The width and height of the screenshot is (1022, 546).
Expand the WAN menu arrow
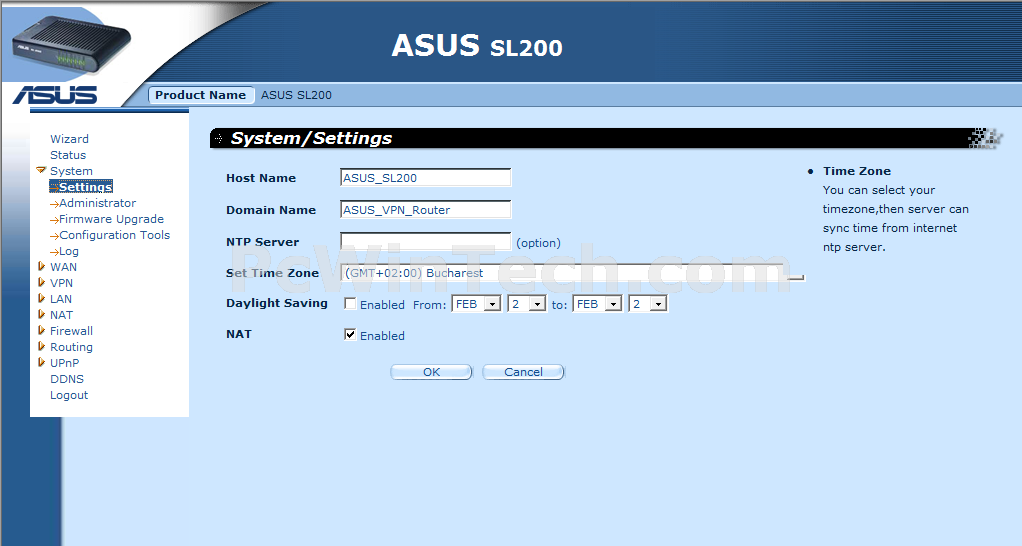pos(41,266)
